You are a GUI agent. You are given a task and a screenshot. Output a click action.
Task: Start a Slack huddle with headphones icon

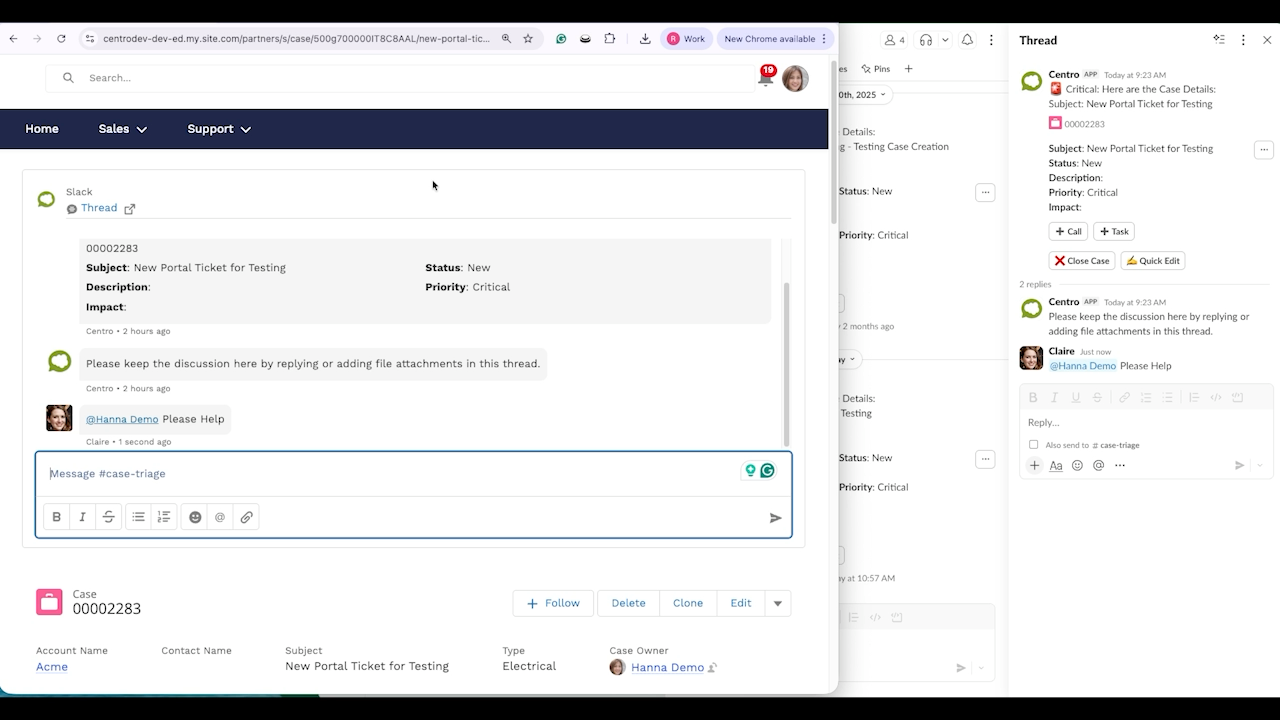tap(926, 40)
